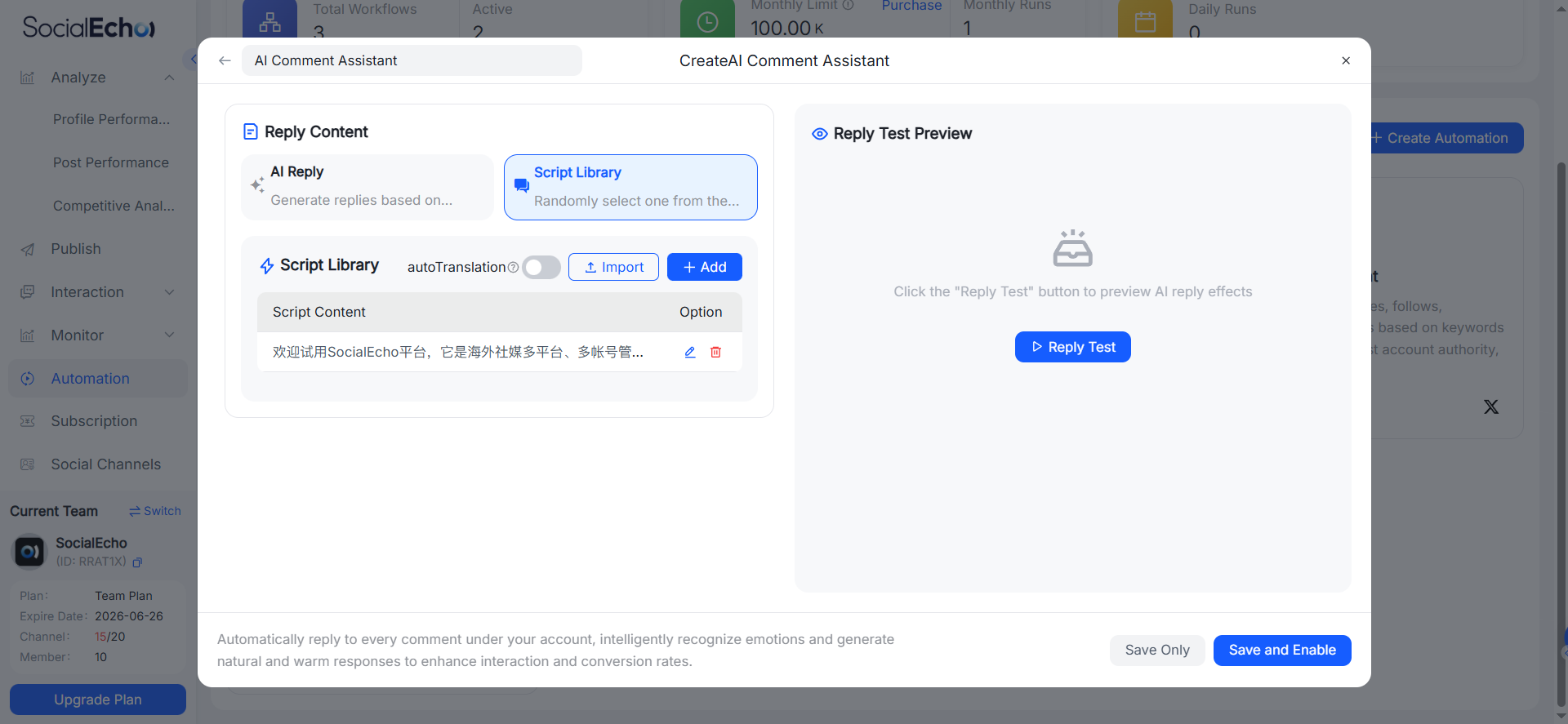Click the Daily Runs calendar icon

point(1146,20)
